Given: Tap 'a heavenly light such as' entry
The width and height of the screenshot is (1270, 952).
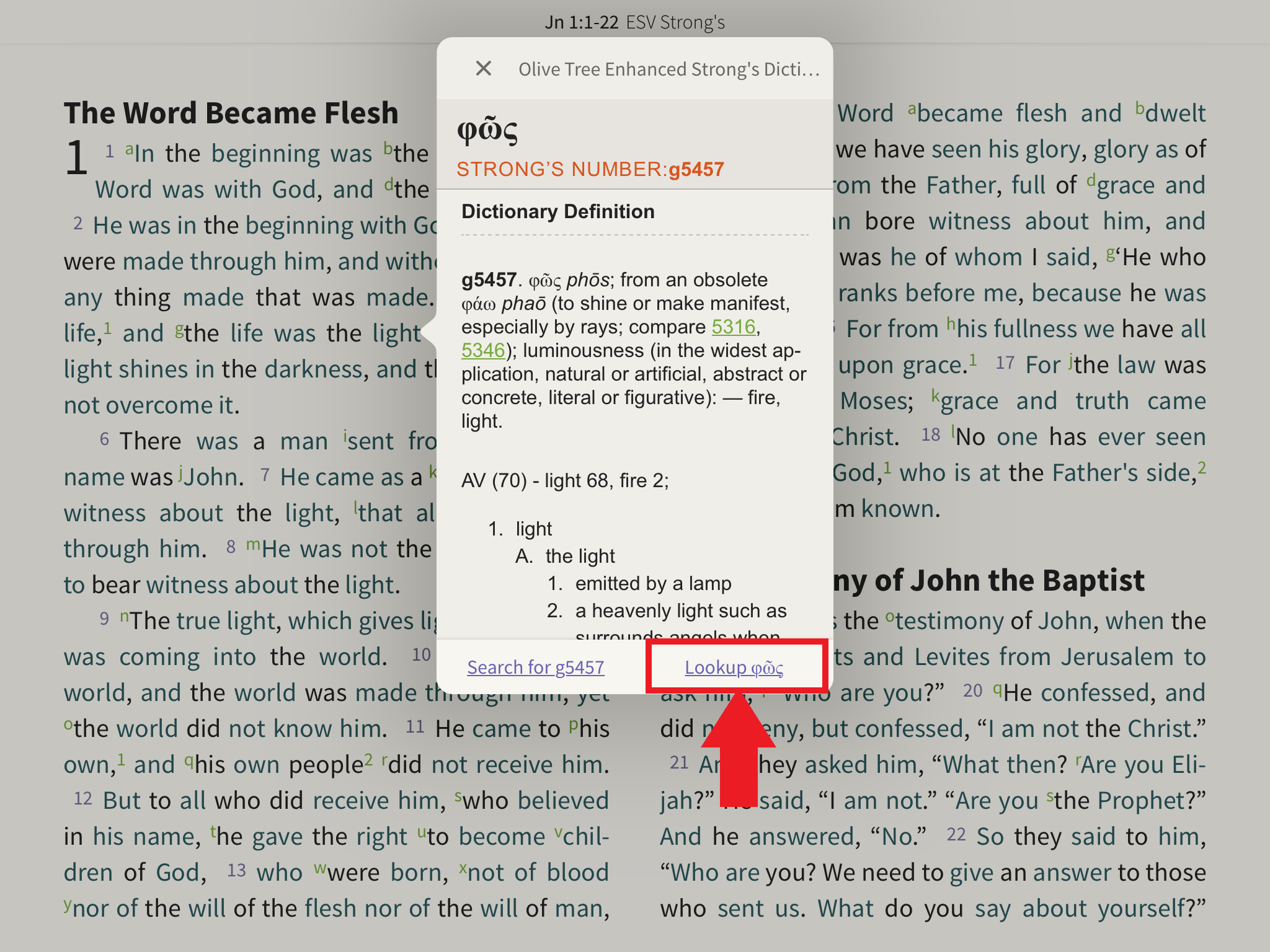Looking at the screenshot, I should (x=680, y=610).
